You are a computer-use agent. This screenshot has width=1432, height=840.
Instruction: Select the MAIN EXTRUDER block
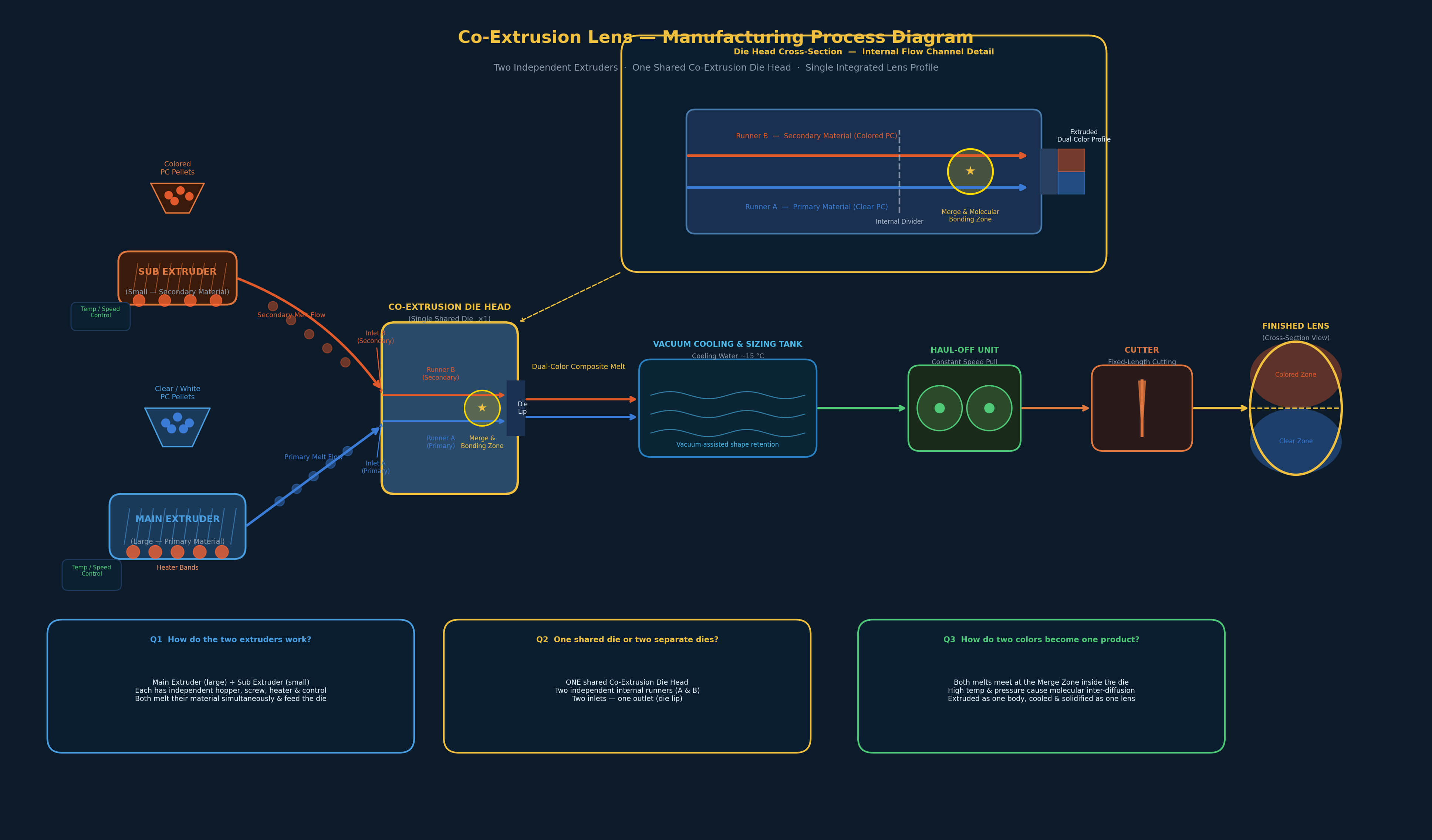(177, 526)
